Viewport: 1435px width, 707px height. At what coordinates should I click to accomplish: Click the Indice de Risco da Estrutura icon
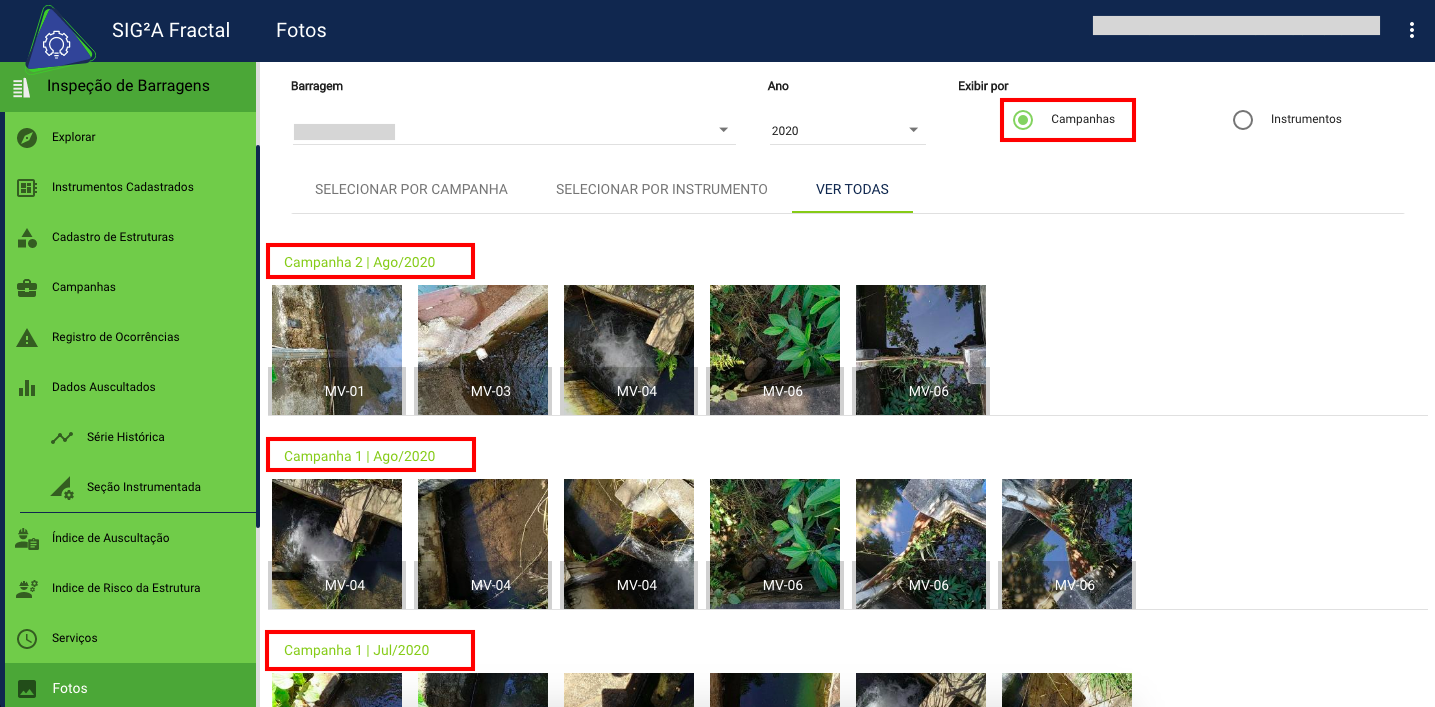pos(28,588)
